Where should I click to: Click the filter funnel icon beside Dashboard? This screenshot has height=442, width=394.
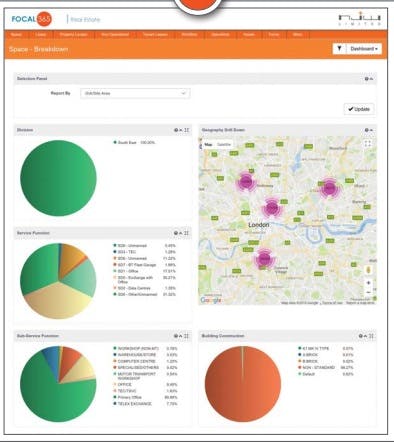[x=339, y=49]
